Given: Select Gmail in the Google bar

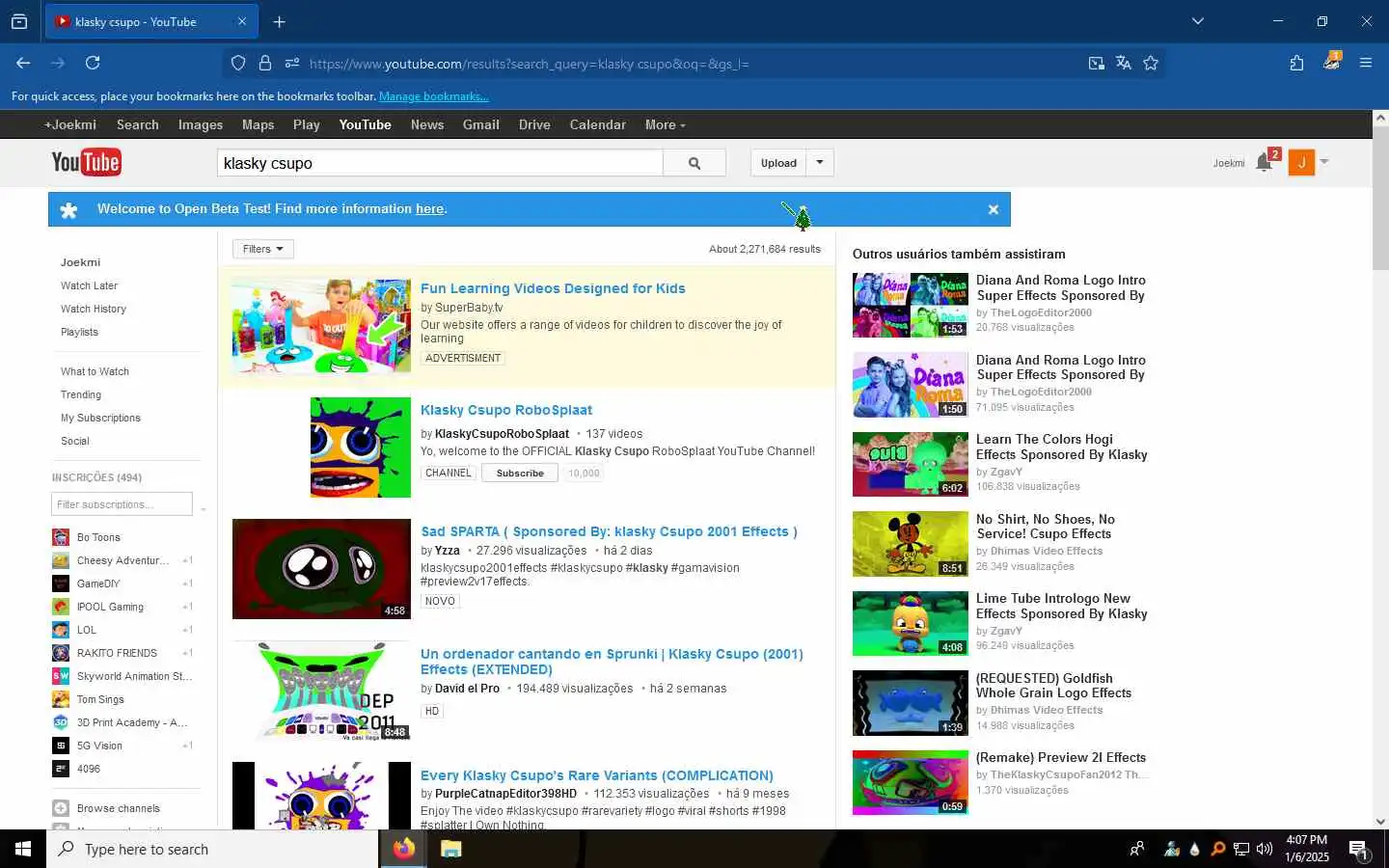Looking at the screenshot, I should click(x=481, y=124).
